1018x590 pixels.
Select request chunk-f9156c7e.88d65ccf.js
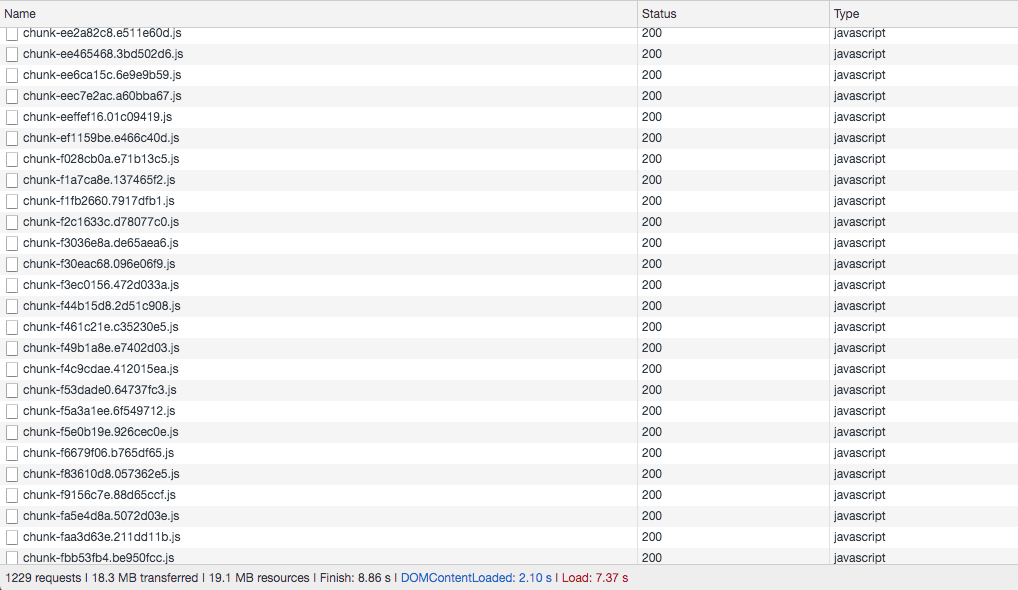click(509, 495)
